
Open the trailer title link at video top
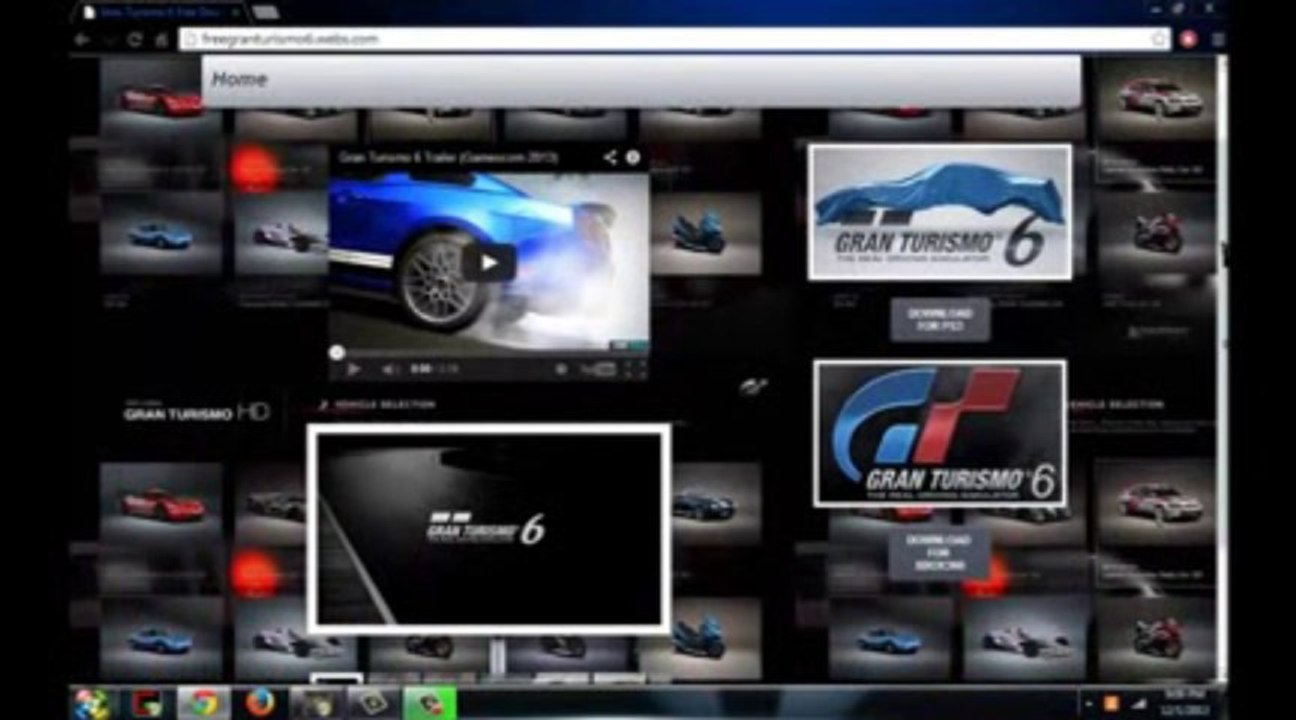[x=448, y=157]
